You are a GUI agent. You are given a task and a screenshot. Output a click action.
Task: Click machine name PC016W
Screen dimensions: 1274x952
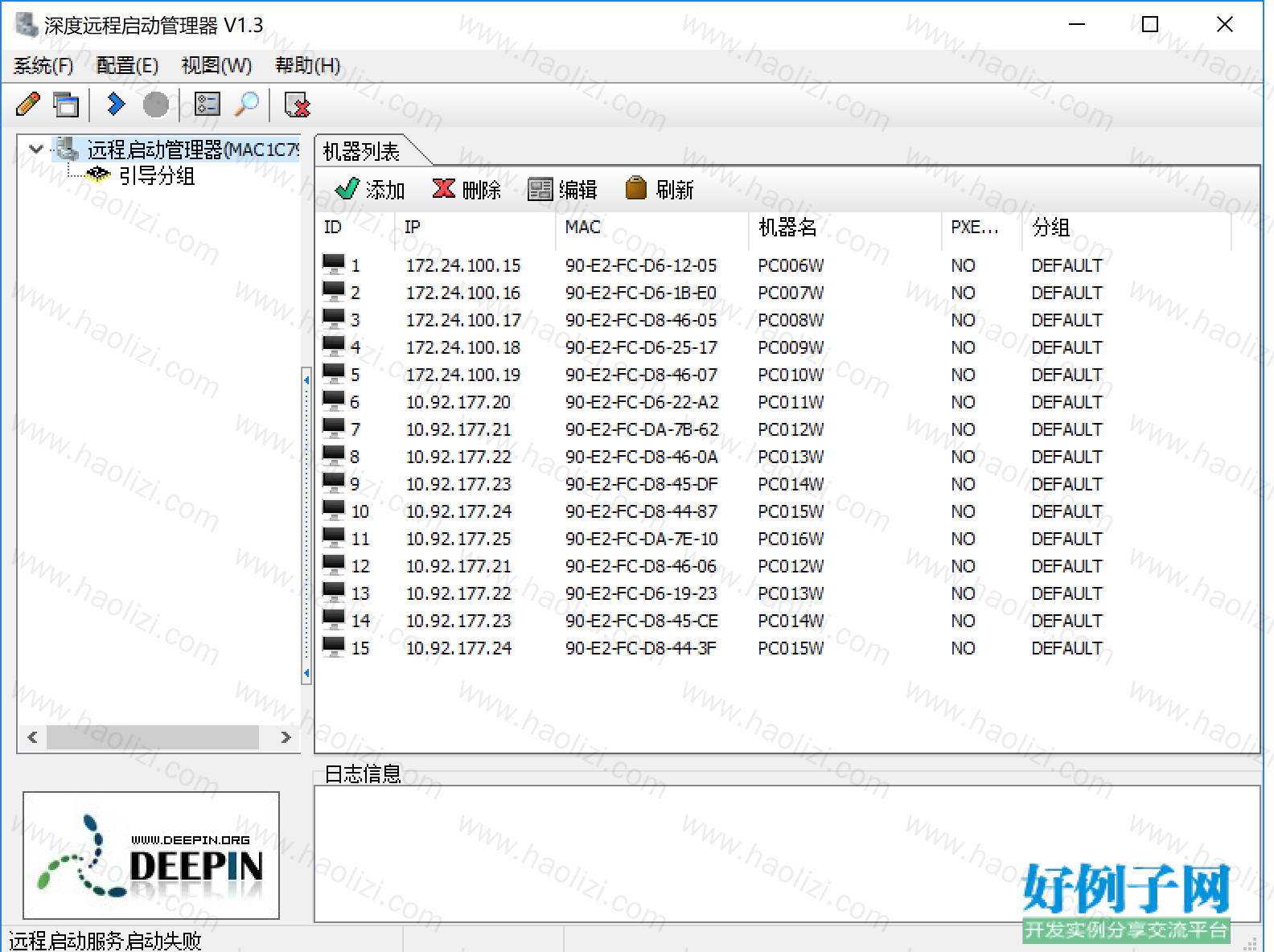coord(791,539)
